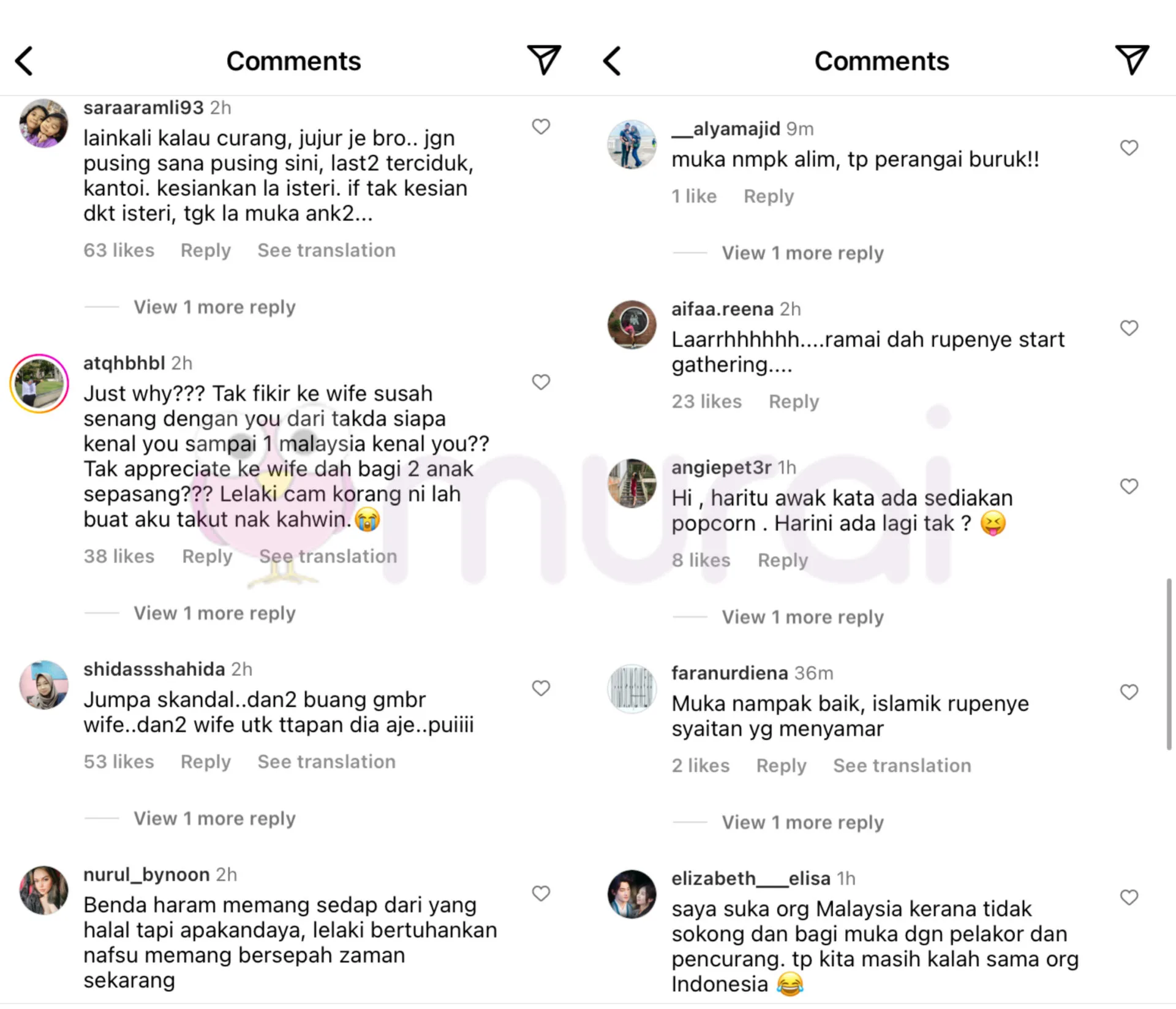
Task: Heart angiepet3r's popcorn comment
Action: [x=1129, y=486]
